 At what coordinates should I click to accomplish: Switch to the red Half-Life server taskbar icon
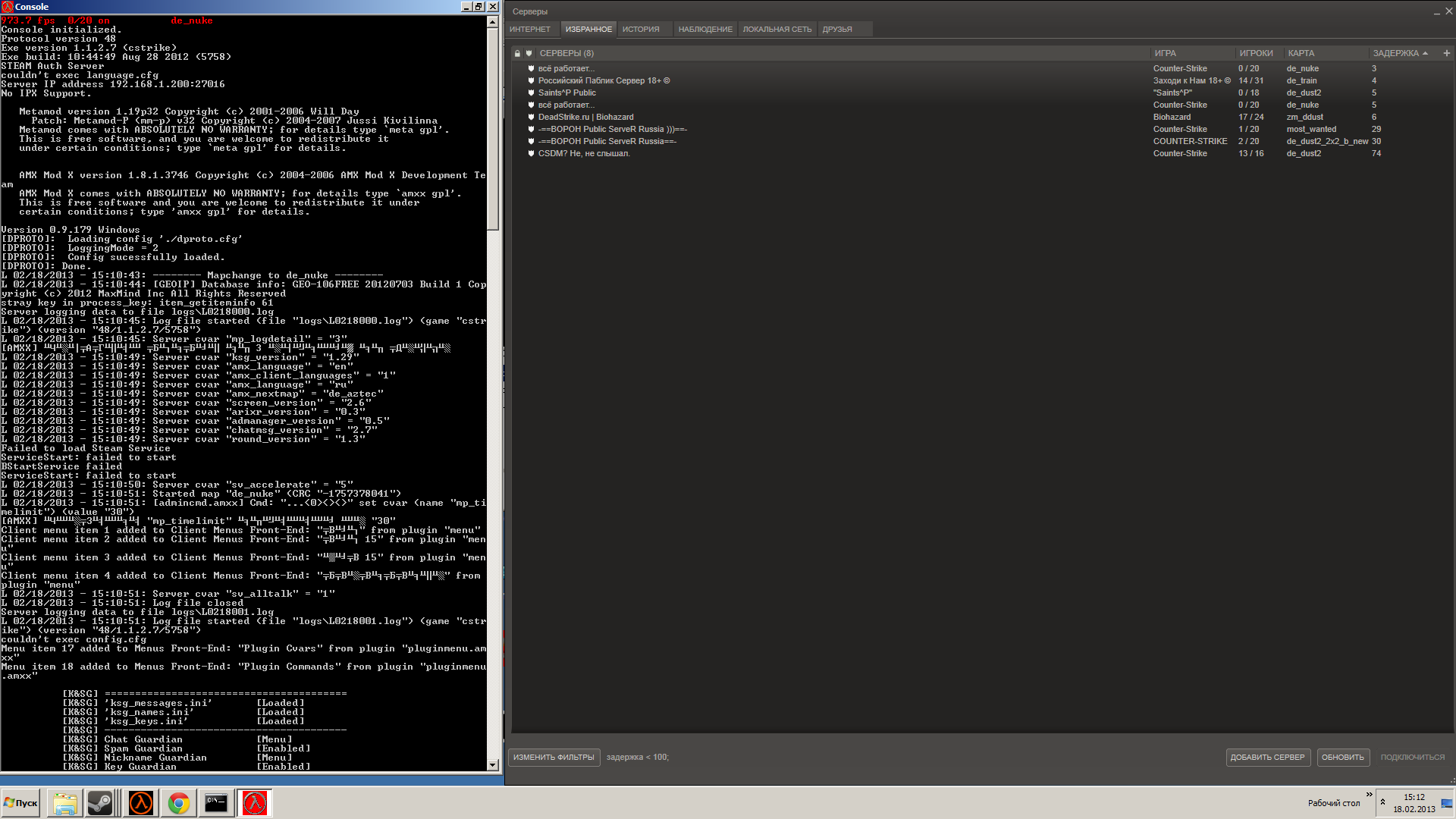tap(254, 803)
